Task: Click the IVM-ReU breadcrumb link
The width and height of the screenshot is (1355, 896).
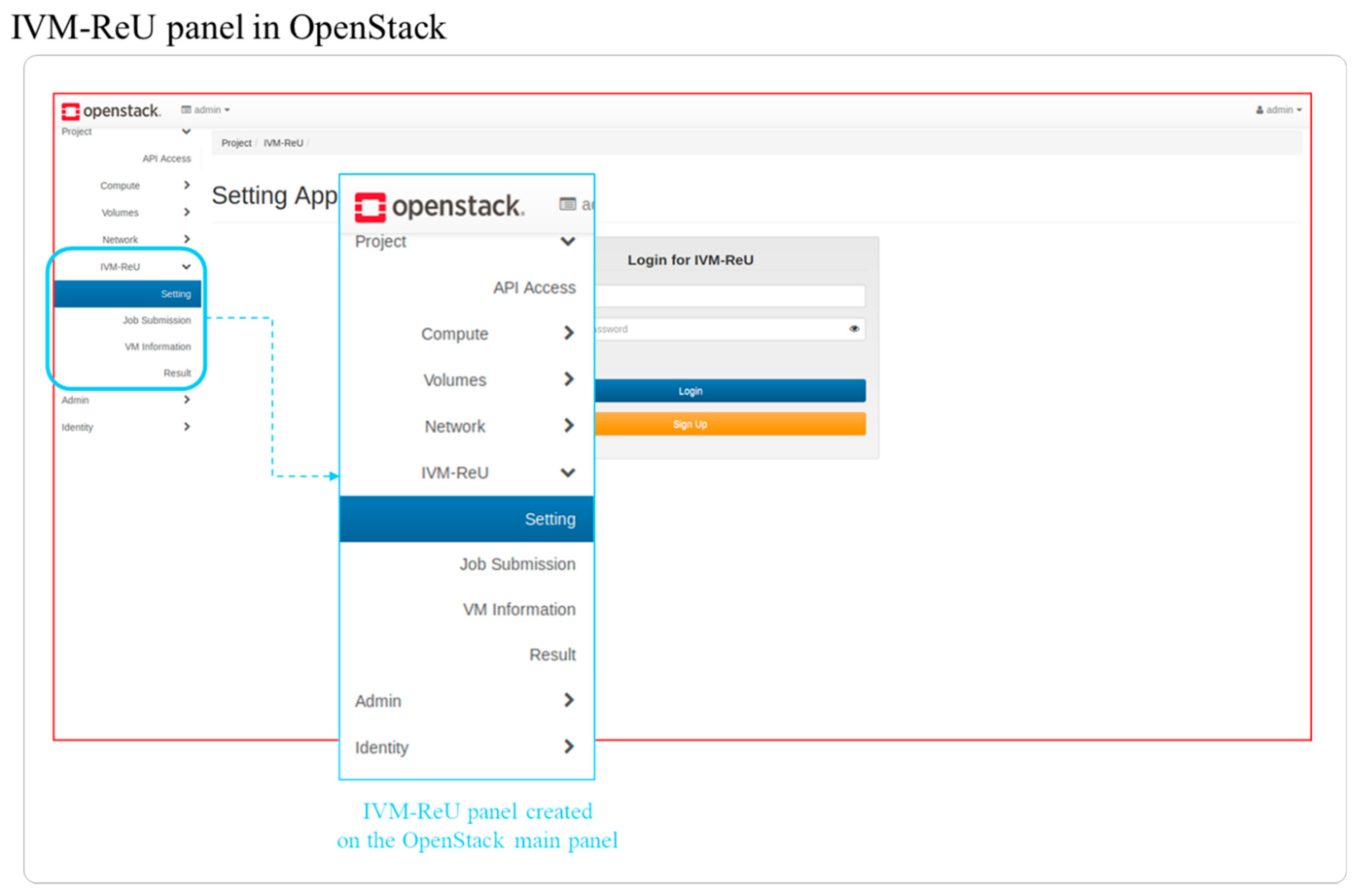Action: coord(283,143)
